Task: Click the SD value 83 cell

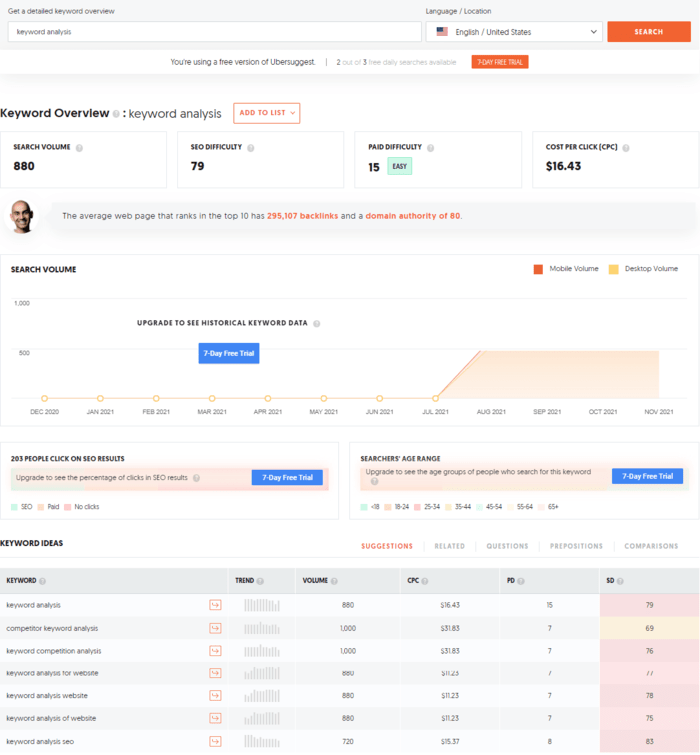Action: pyautogui.click(x=649, y=741)
